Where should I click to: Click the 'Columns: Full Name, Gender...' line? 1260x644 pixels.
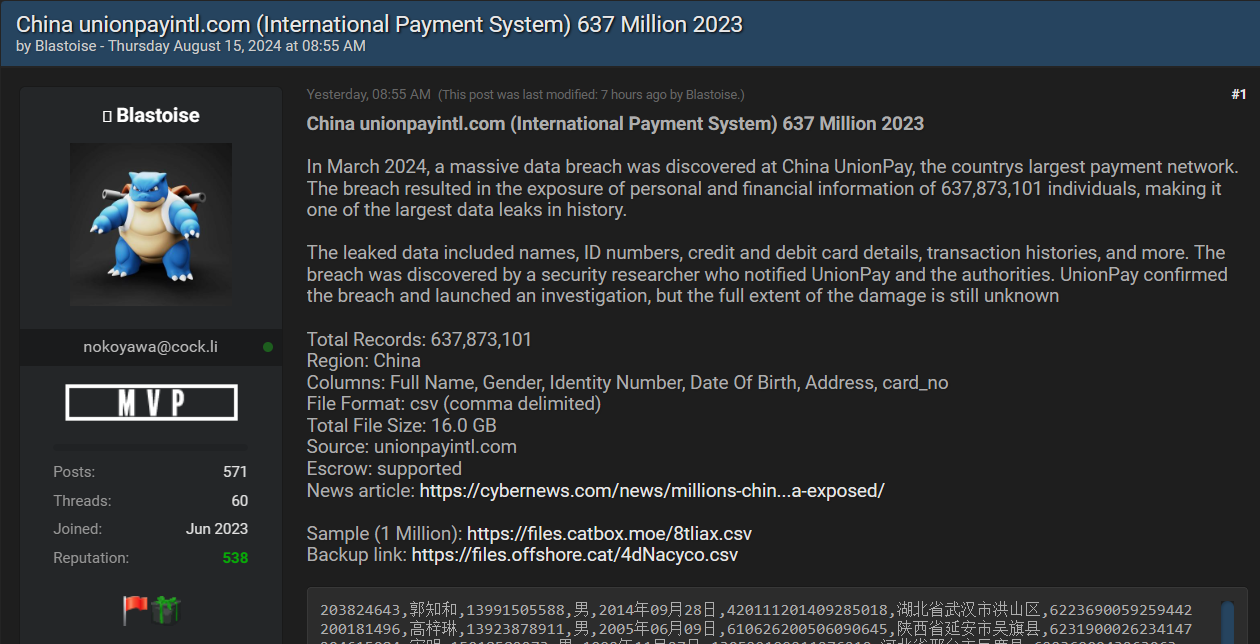coord(628,383)
